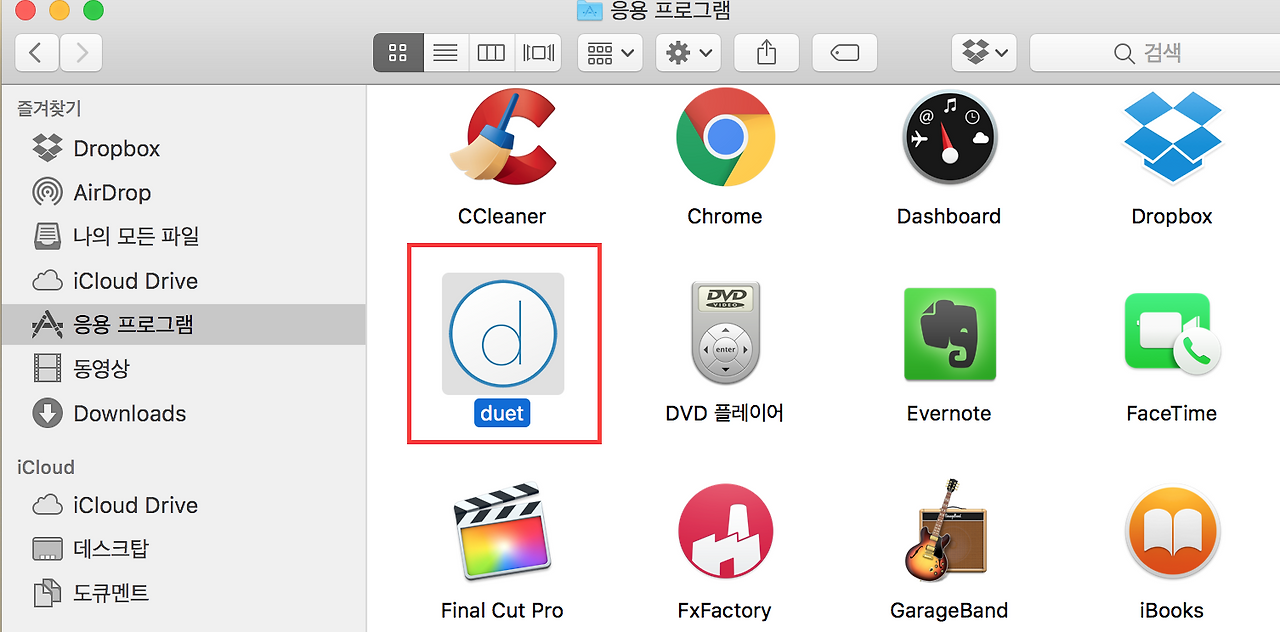Go back with the back arrow button
Screen dimensions: 1280x632
(36, 53)
